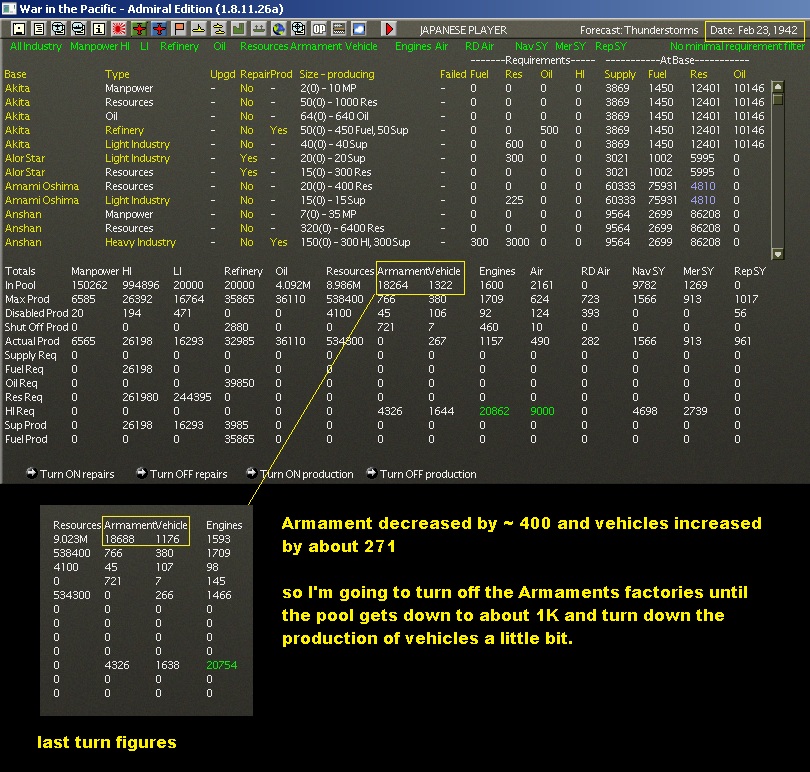Click the scrollbar thumb of base list
810x772 pixels.
point(777,99)
